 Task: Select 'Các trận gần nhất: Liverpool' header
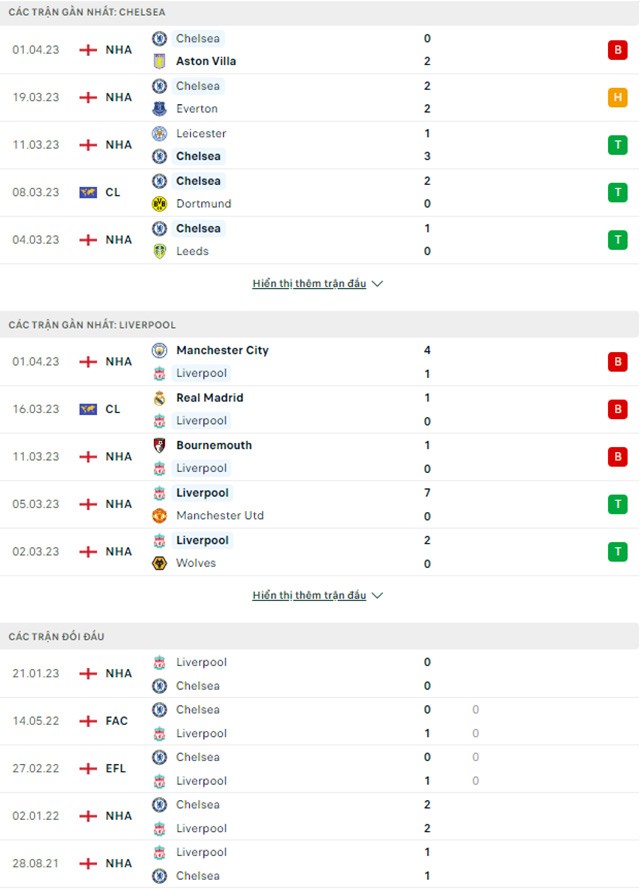92,325
